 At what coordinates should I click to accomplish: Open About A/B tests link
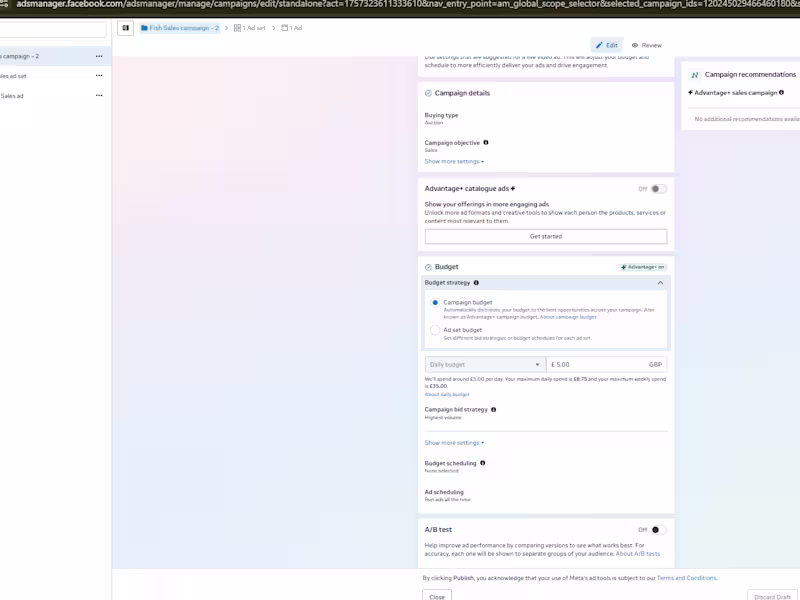pos(638,554)
